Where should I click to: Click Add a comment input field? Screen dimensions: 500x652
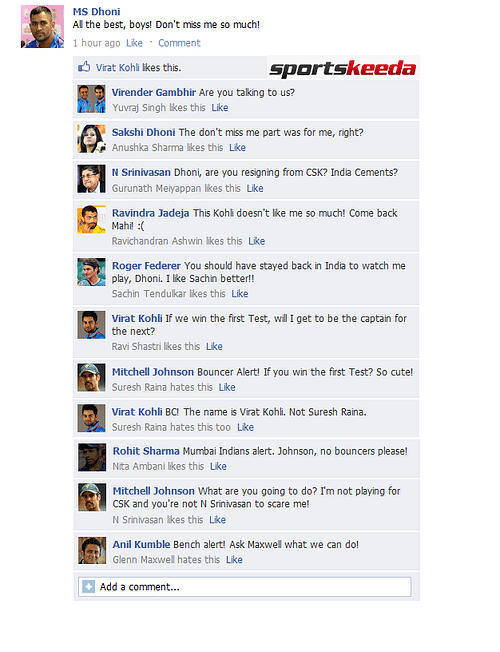click(x=245, y=587)
